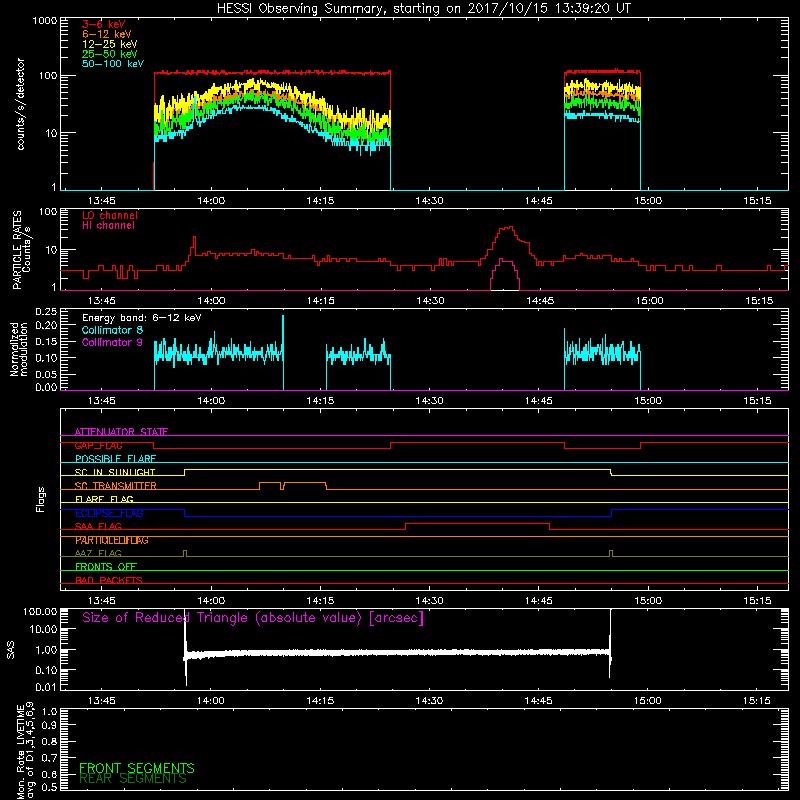Click the GAP_FLAG label

click(x=98, y=445)
